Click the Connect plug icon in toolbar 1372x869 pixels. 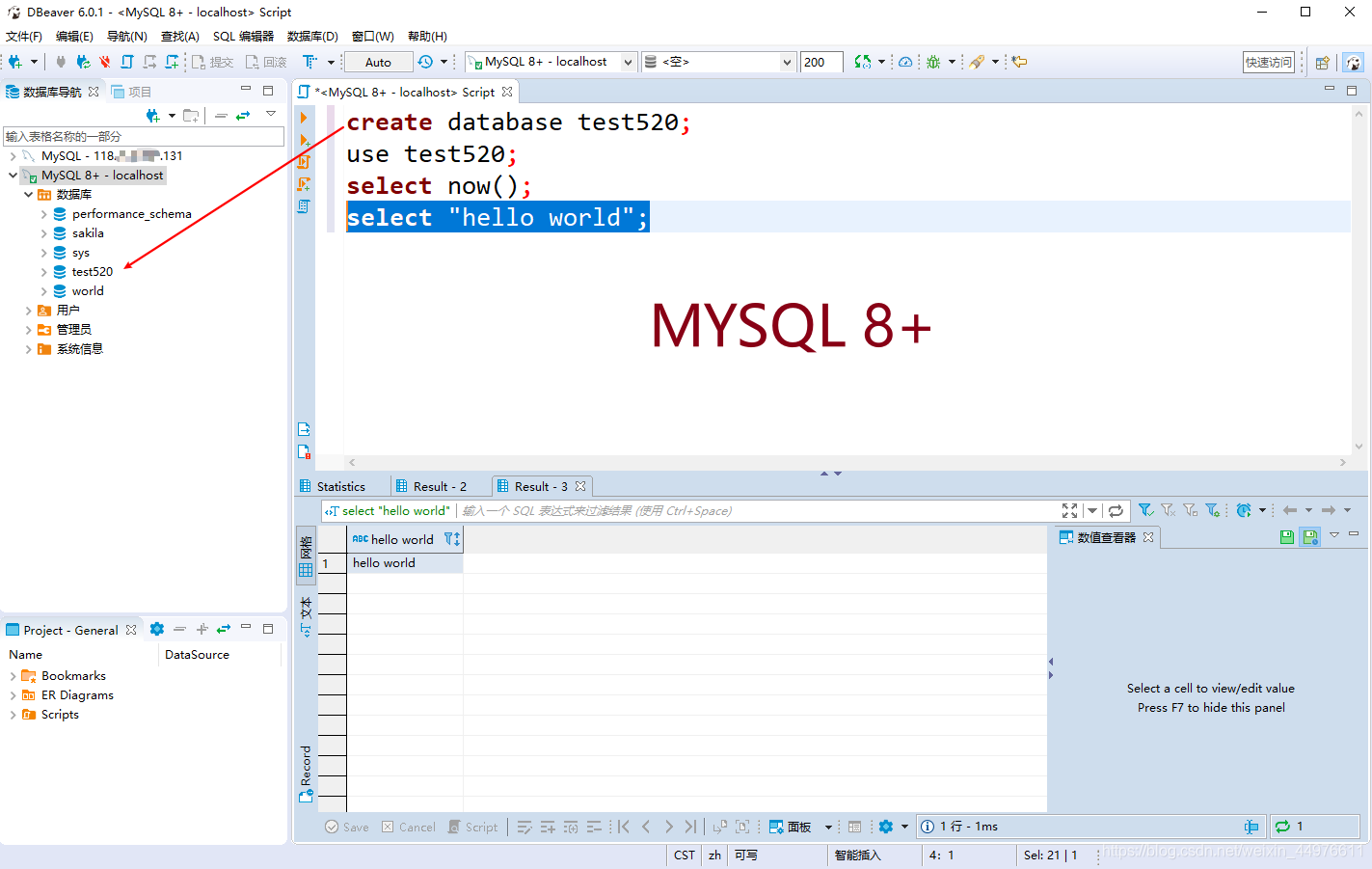[x=61, y=62]
